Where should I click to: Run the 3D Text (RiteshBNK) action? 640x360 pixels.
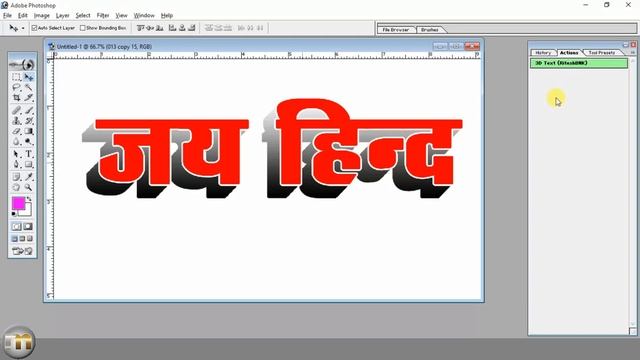click(579, 63)
